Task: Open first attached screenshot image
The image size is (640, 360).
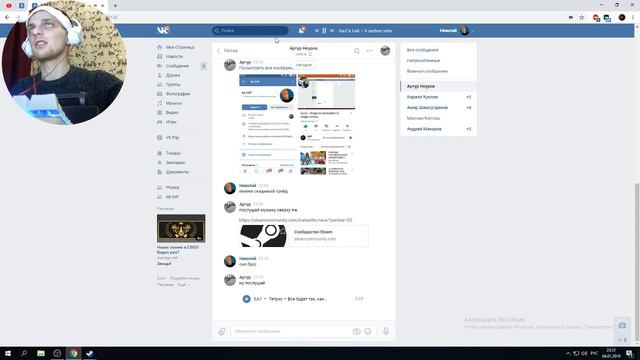Action: point(267,124)
